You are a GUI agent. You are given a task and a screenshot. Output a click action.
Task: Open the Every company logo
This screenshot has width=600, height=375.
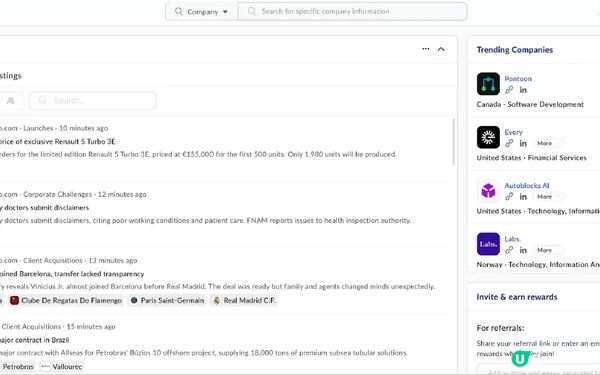(x=488, y=137)
